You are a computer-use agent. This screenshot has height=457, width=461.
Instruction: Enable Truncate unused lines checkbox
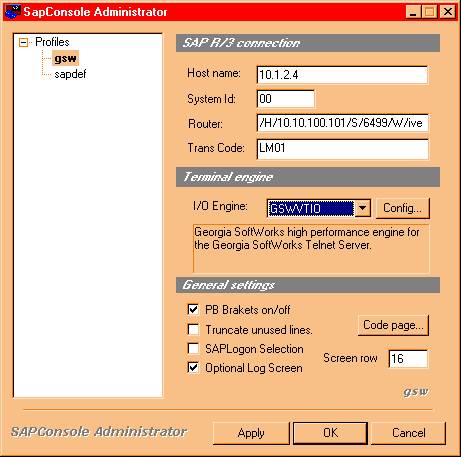(193, 329)
